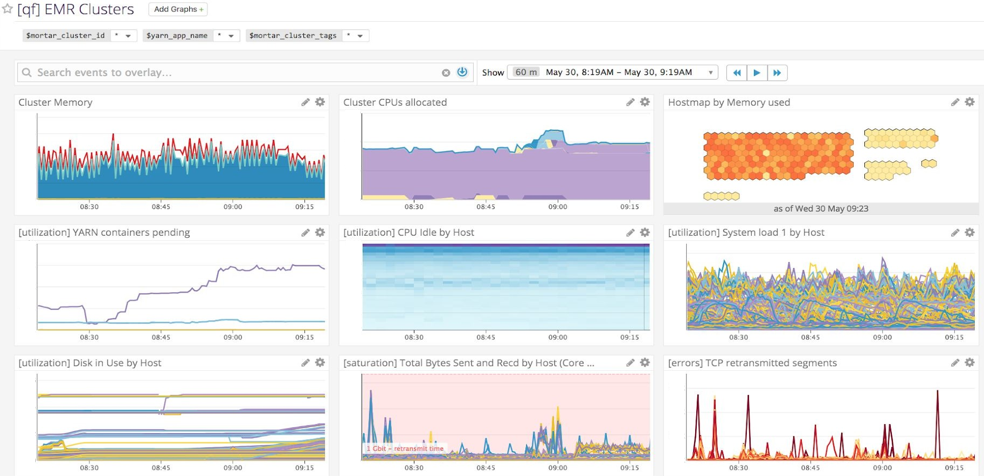
Task: Clear the event search with the X icon
Action: 446,73
